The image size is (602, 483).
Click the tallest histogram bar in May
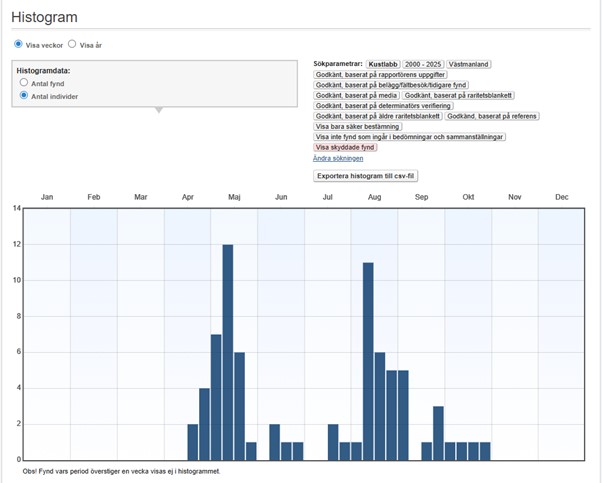(x=228, y=352)
